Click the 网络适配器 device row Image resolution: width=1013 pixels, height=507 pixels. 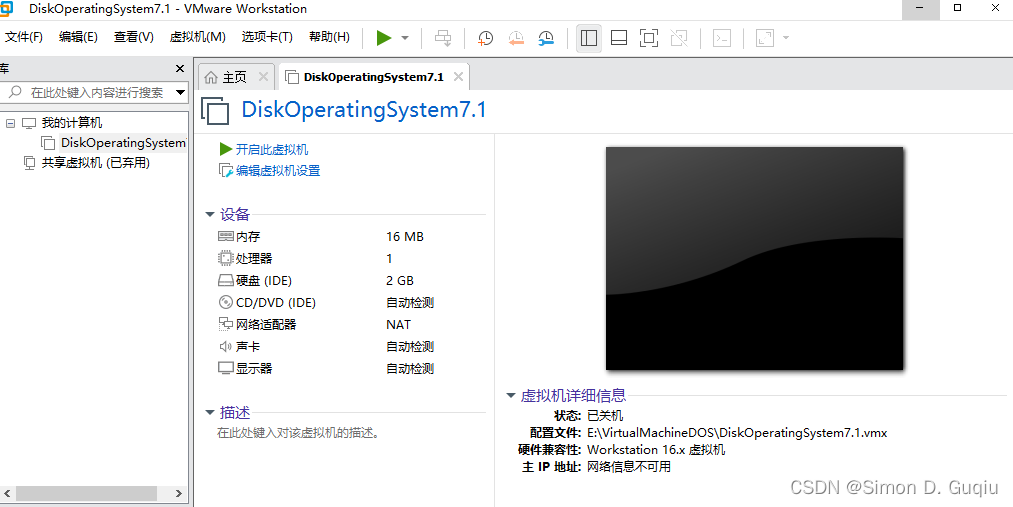(x=351, y=324)
